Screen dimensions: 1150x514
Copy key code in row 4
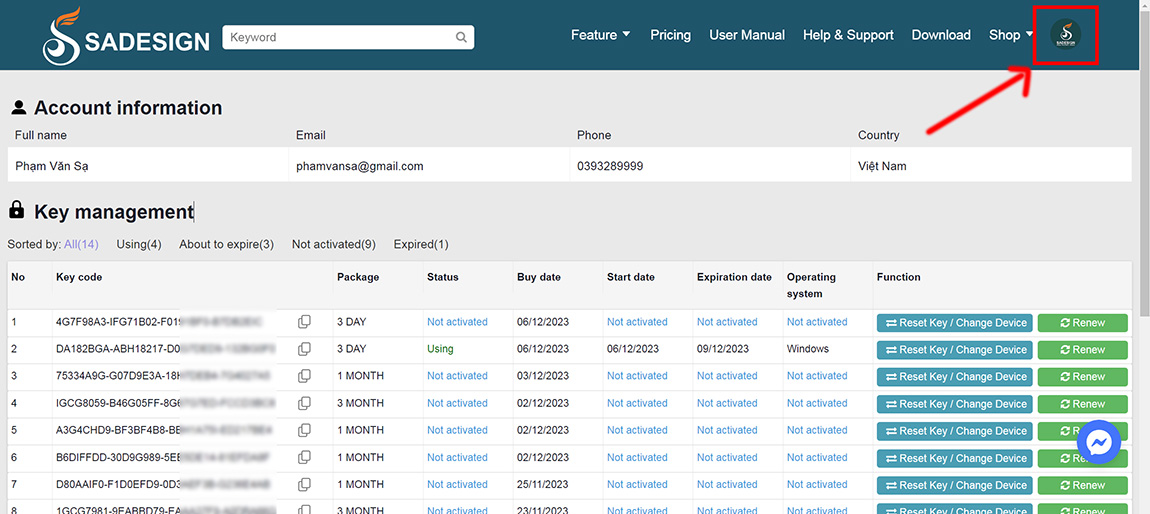(304, 403)
